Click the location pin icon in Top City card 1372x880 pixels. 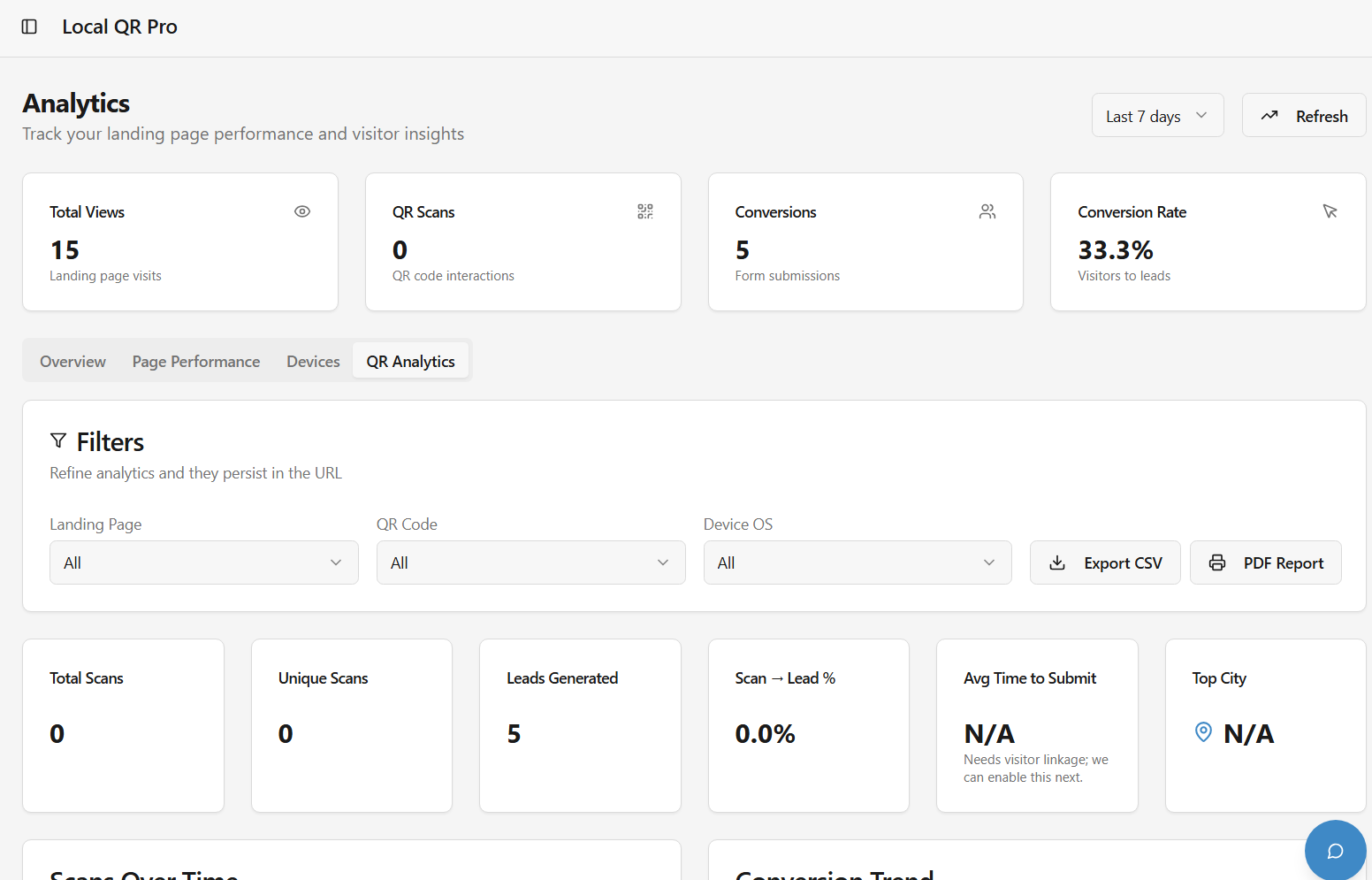tap(1203, 732)
